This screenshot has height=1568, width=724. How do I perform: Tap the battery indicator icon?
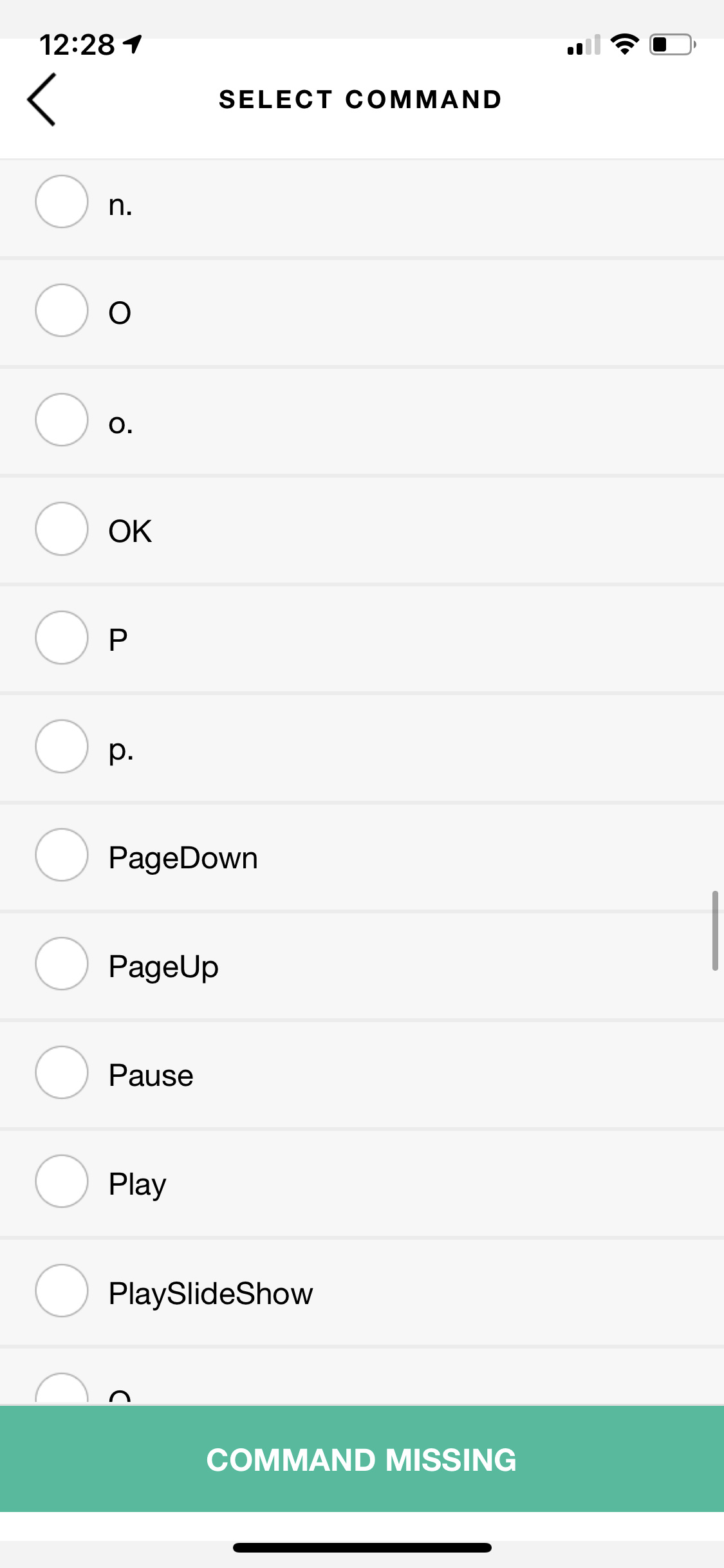(672, 44)
